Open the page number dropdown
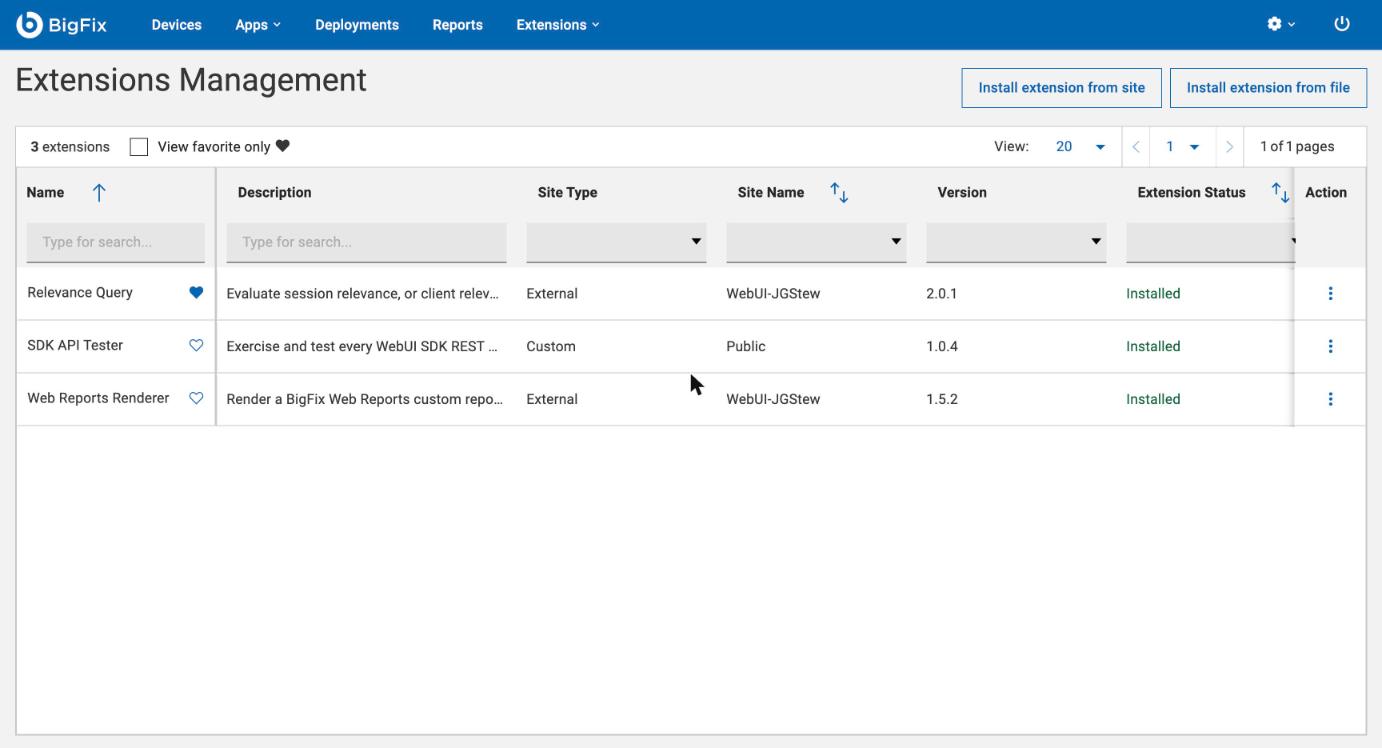The image size is (1382, 748). (x=1182, y=147)
